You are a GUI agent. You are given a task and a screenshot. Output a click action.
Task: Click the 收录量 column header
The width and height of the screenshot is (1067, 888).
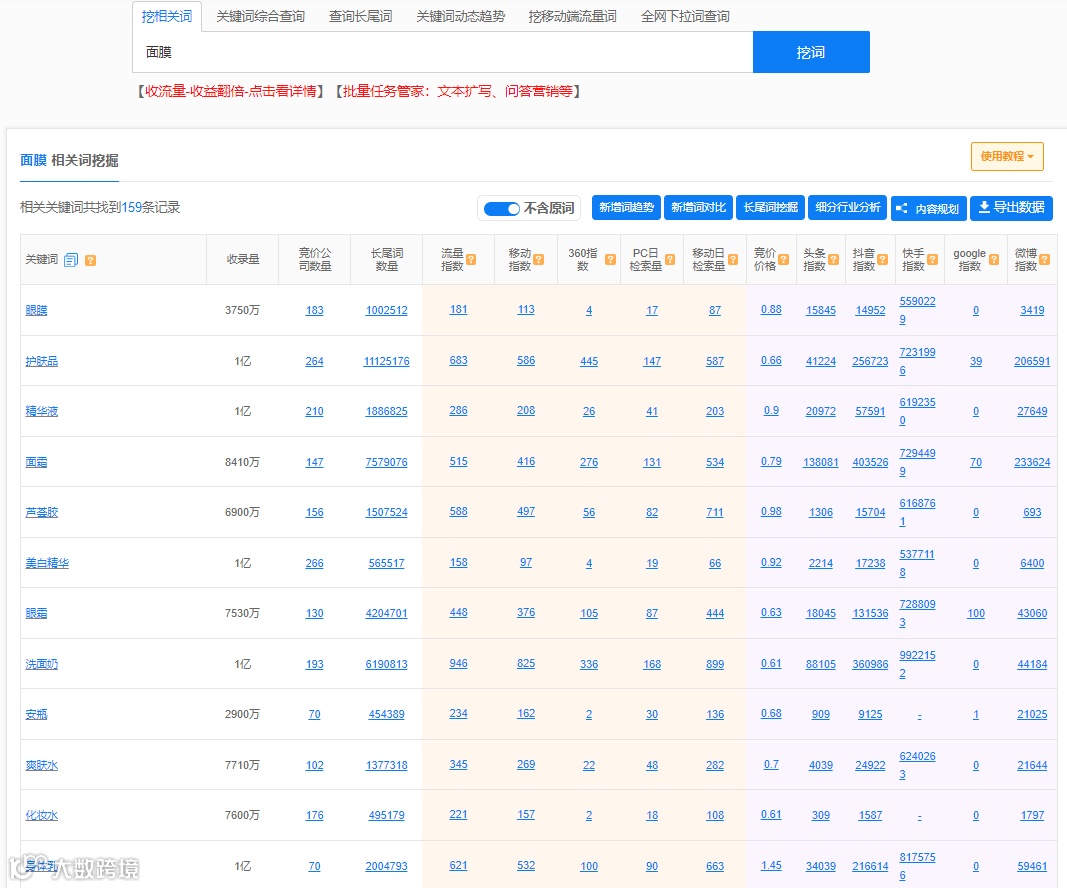click(243, 260)
